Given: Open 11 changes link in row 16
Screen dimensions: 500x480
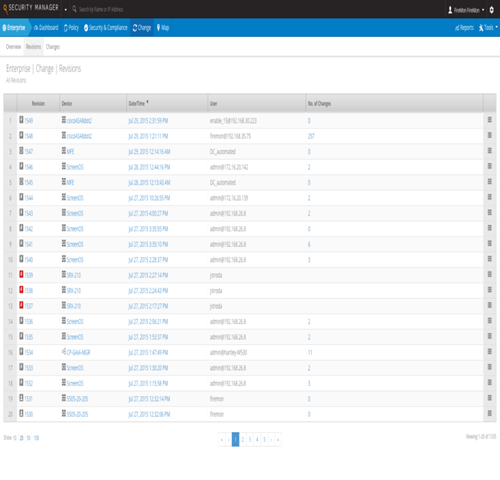Looking at the screenshot, I should click(310, 353).
